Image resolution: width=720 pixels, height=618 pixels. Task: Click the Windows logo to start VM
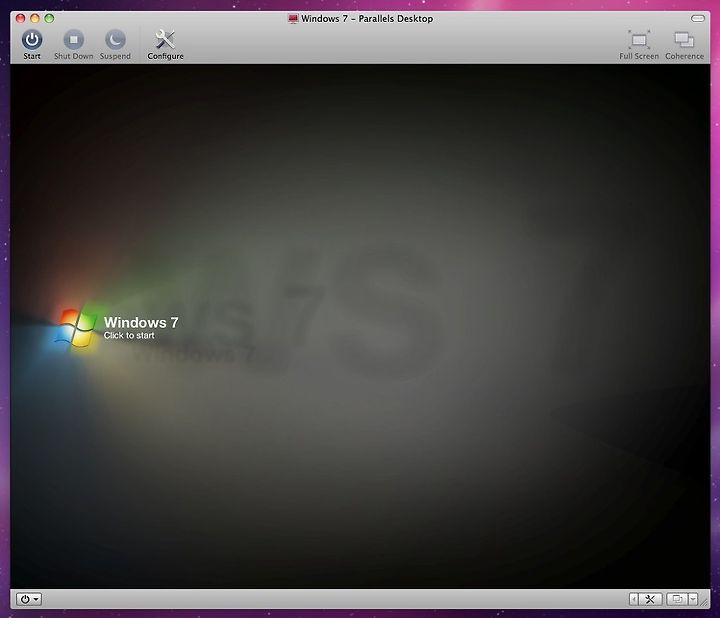click(x=76, y=328)
